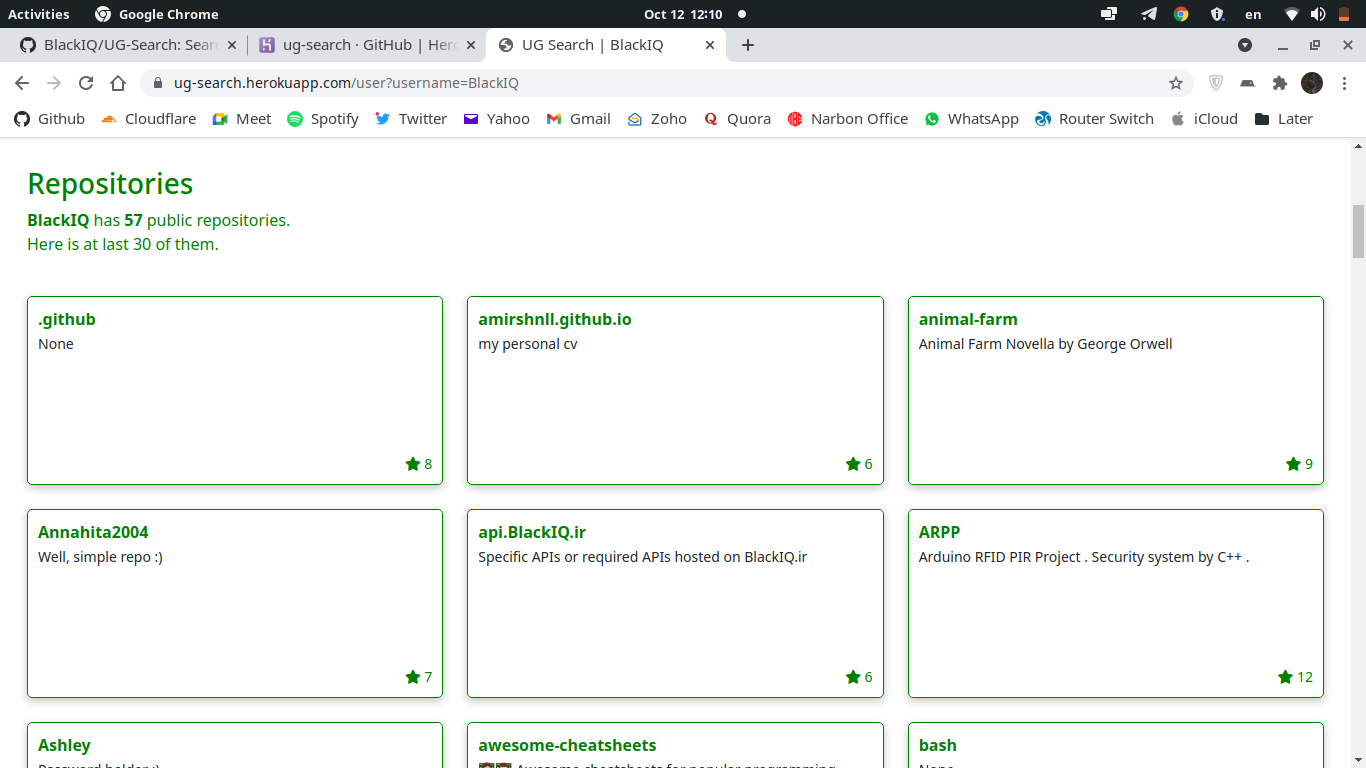Click the Telegram tray icon
This screenshot has width=1366, height=768.
tap(1149, 14)
